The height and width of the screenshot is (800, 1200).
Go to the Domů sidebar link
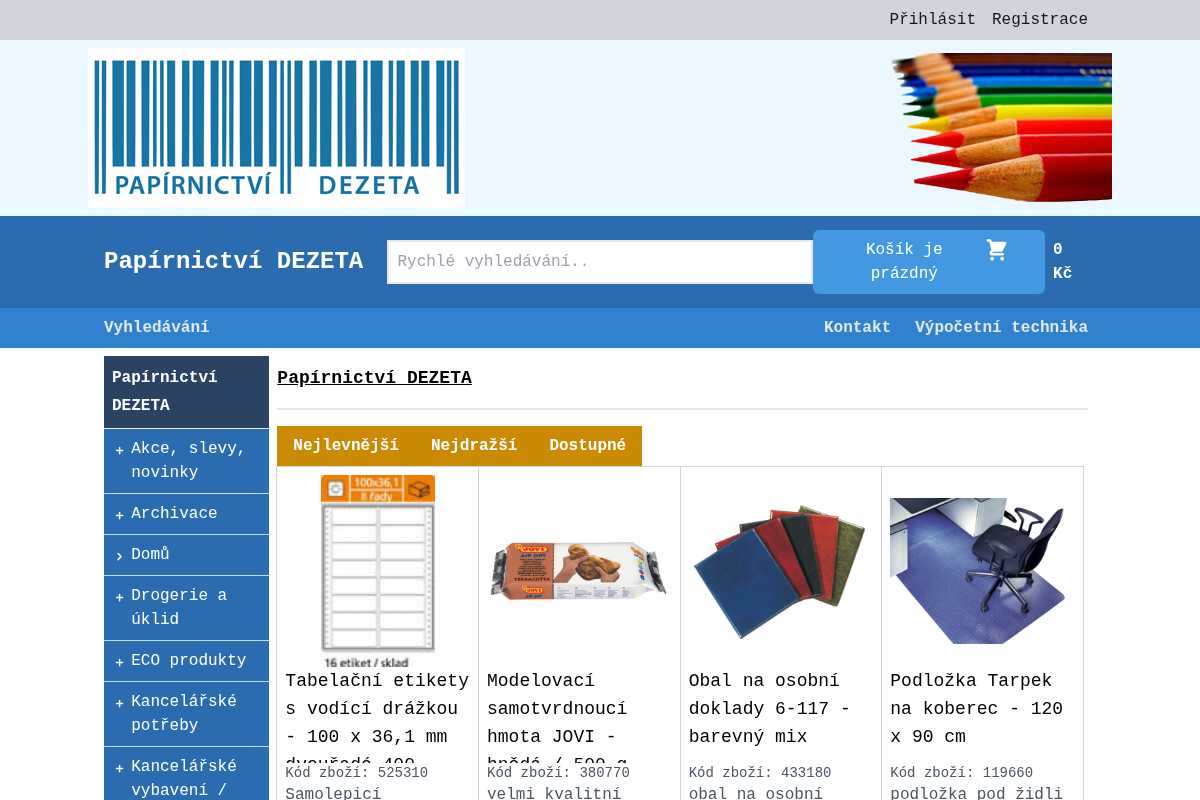click(150, 555)
